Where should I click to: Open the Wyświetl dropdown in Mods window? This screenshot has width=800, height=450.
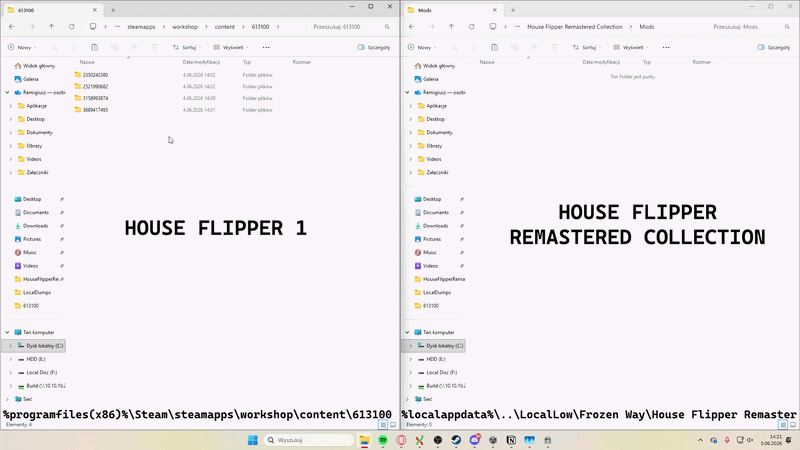coord(631,47)
